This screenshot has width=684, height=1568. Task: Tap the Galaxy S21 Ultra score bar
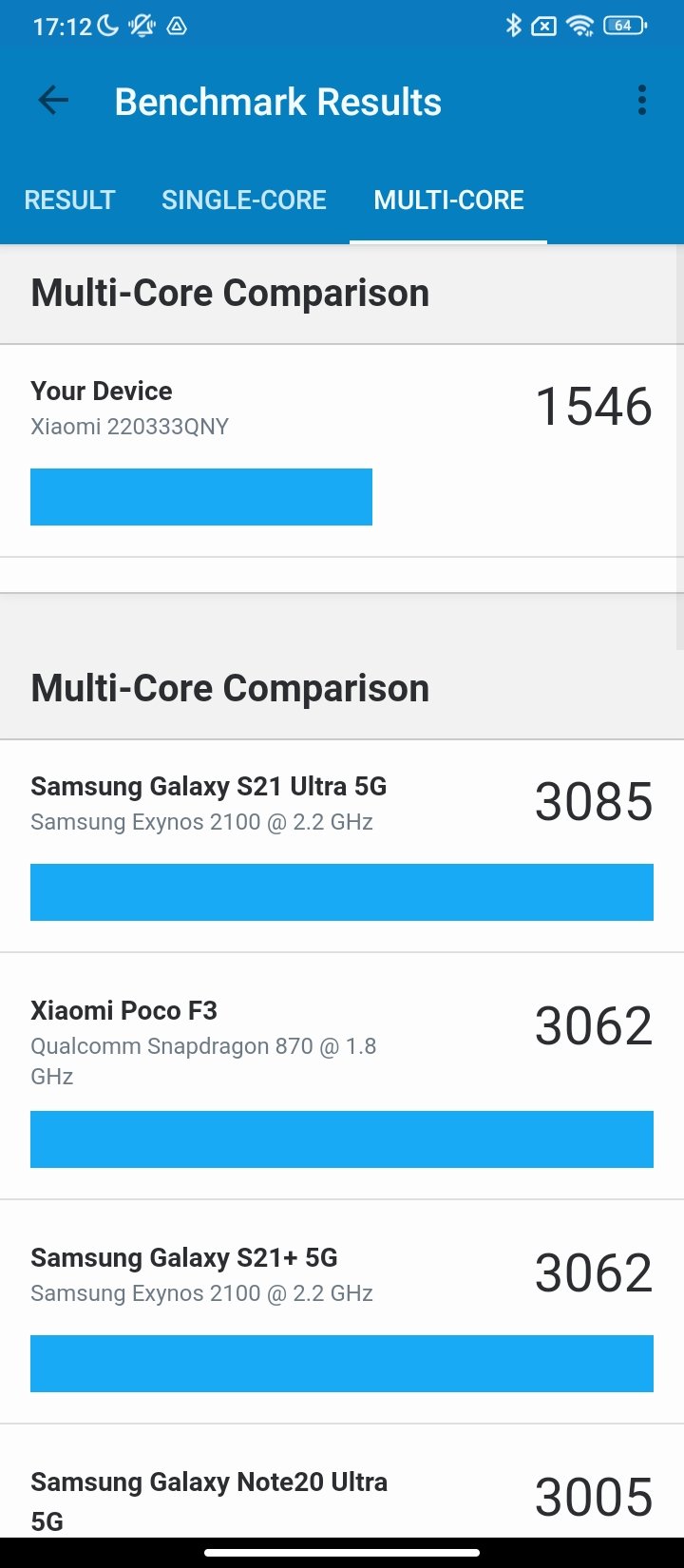pos(342,892)
